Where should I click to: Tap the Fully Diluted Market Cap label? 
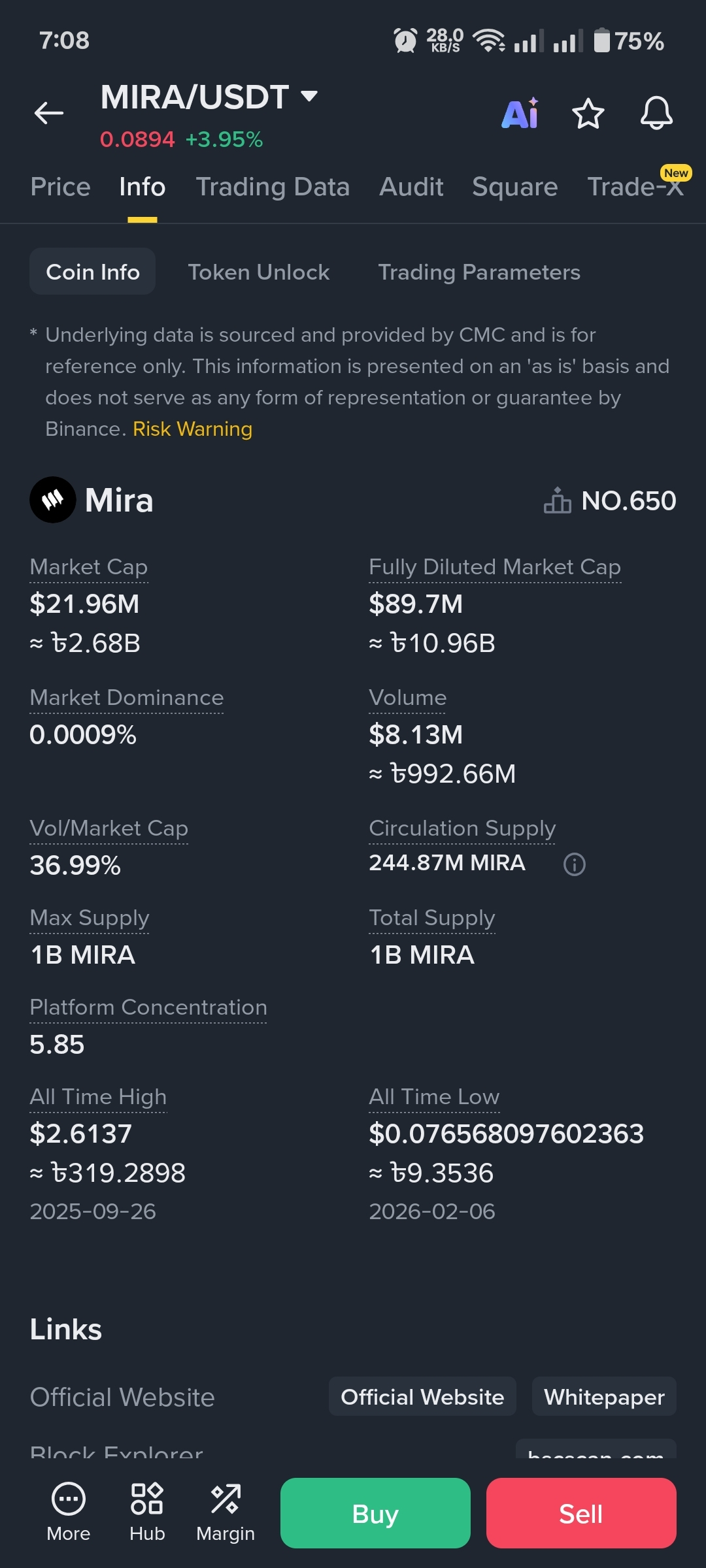tap(495, 567)
